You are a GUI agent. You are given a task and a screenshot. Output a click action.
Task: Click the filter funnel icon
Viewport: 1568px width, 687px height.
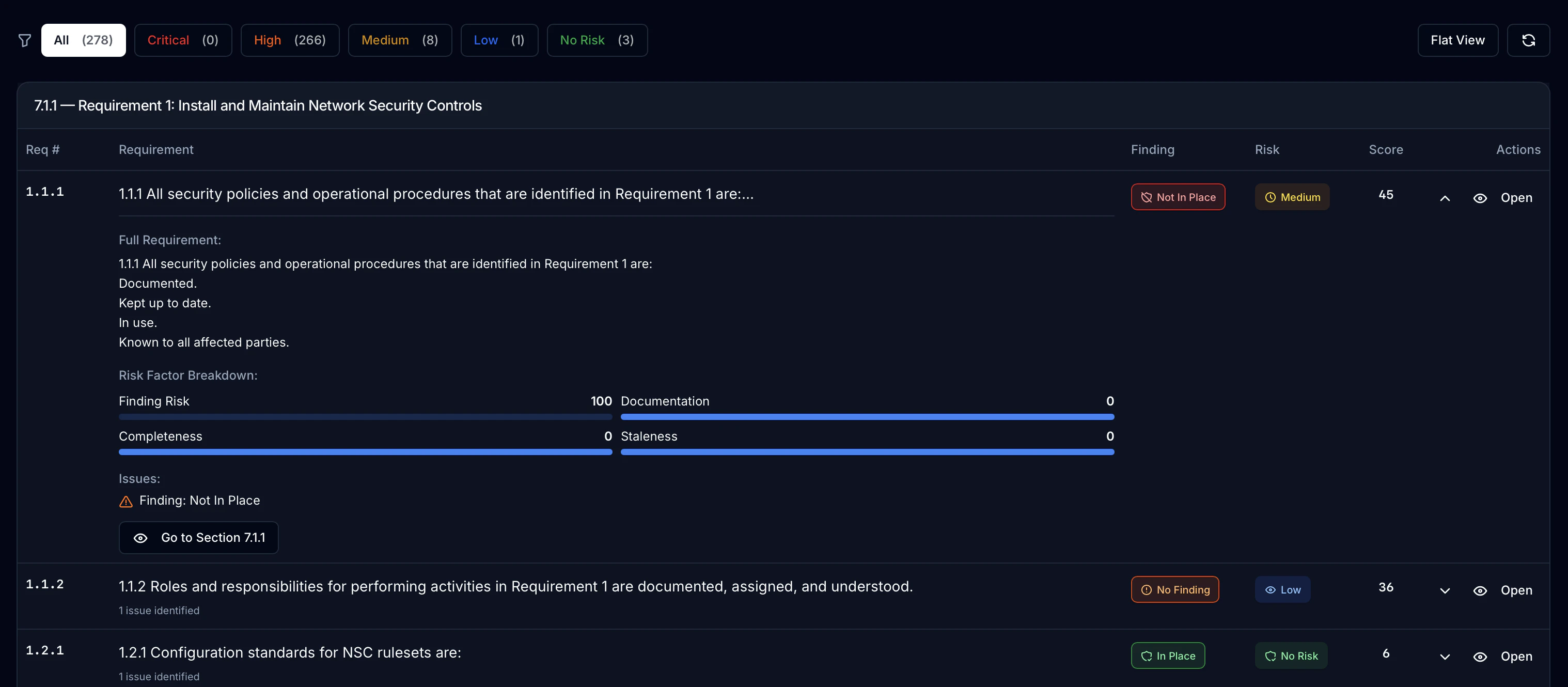point(25,40)
